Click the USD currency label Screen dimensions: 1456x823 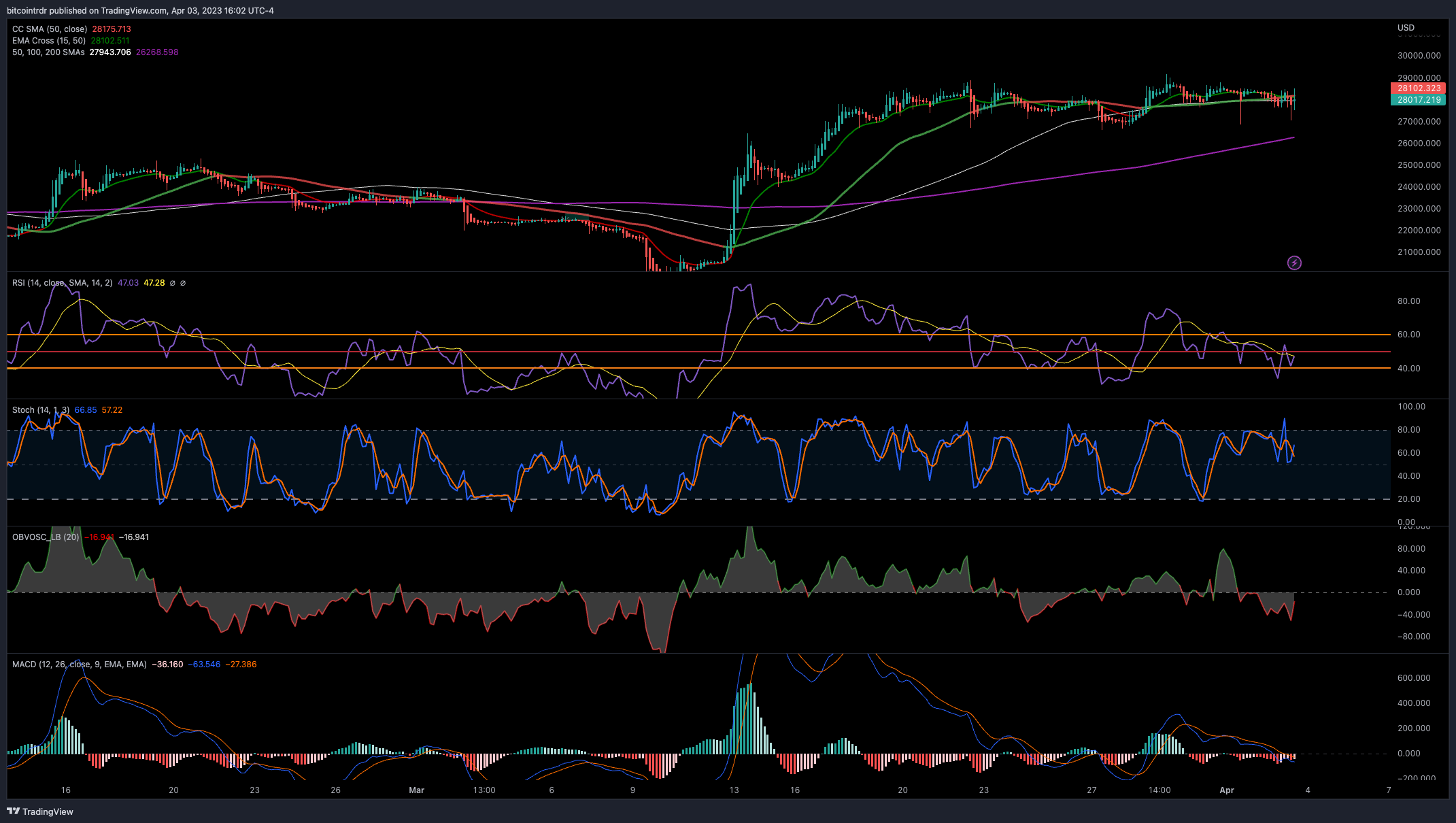1406,28
